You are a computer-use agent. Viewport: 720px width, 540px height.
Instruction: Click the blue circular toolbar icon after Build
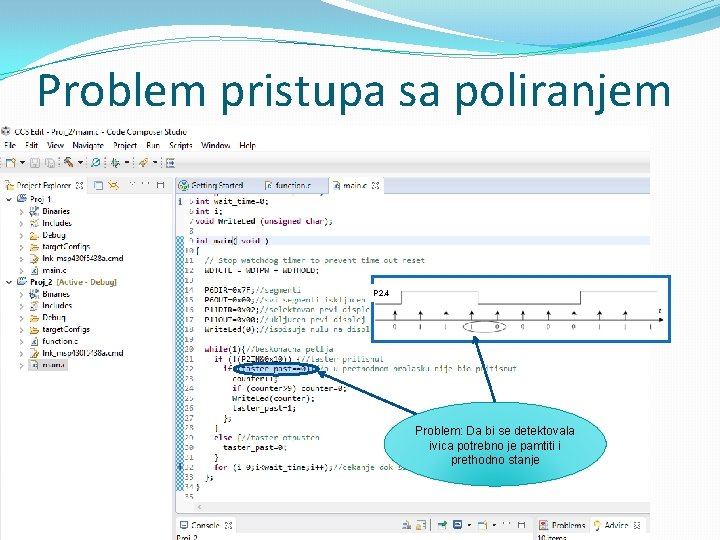[96, 163]
